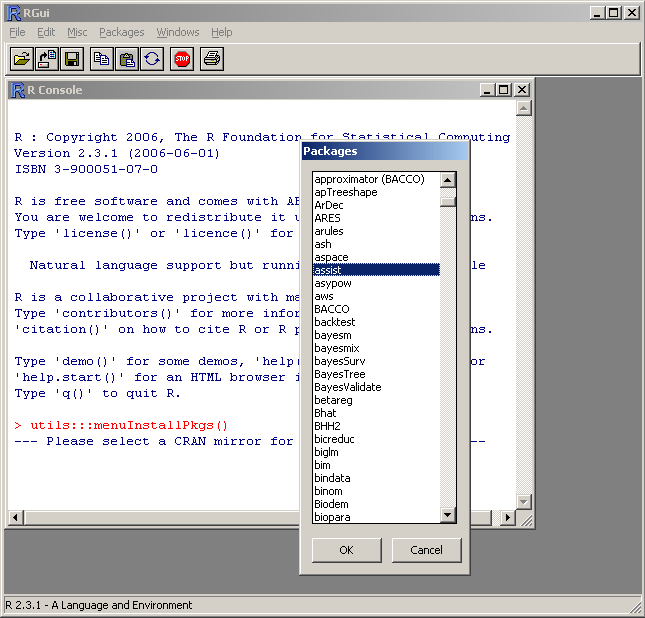Select package ash in list
The height and width of the screenshot is (618, 645).
tap(376, 244)
